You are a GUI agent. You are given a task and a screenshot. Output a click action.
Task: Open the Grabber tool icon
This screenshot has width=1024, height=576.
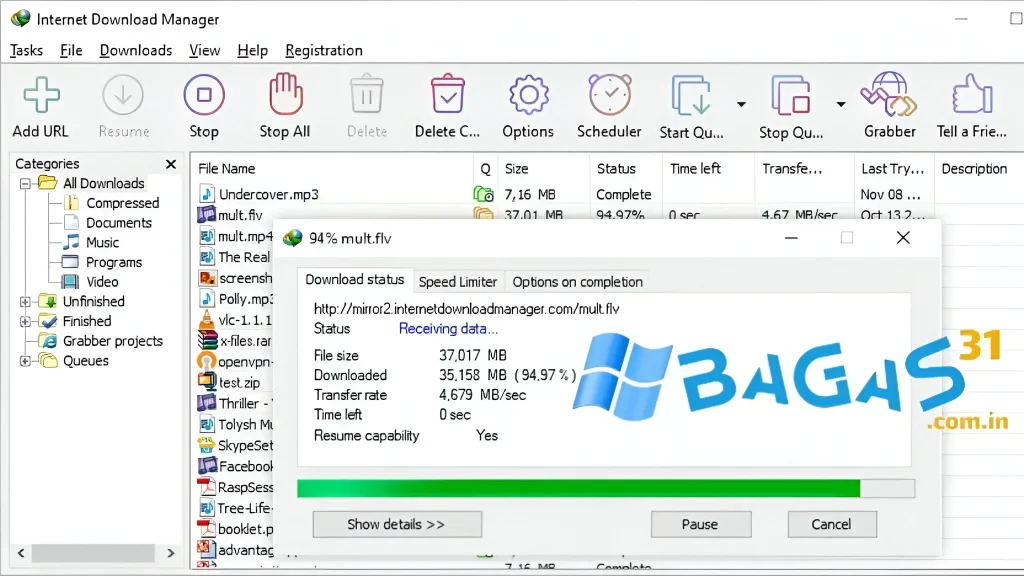889,95
